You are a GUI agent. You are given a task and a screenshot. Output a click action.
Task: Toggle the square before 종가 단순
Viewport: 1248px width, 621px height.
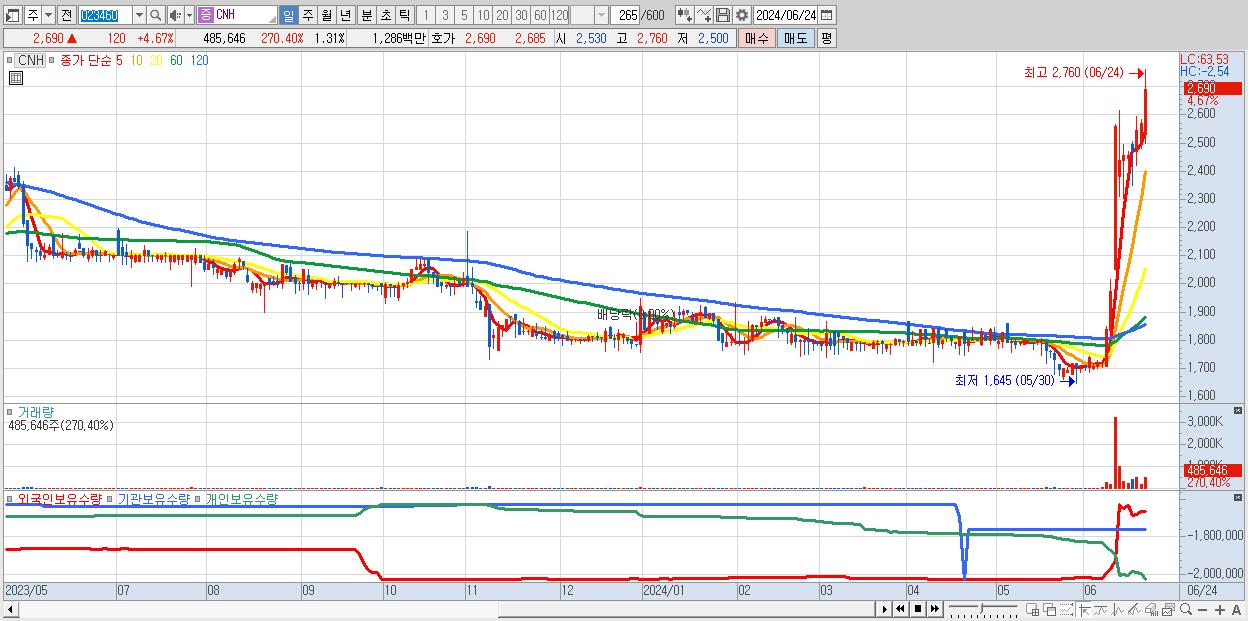(53, 60)
